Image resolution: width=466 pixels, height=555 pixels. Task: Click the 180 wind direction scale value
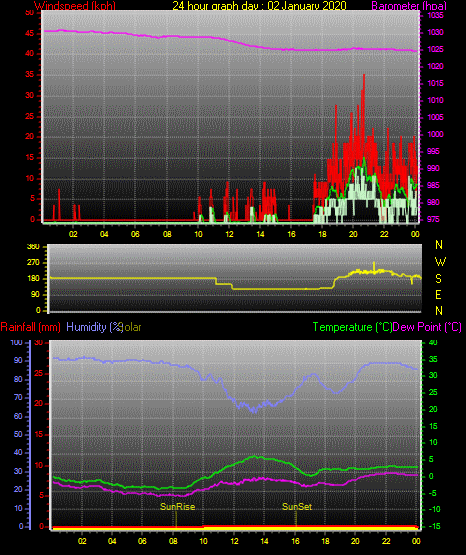coord(34,279)
